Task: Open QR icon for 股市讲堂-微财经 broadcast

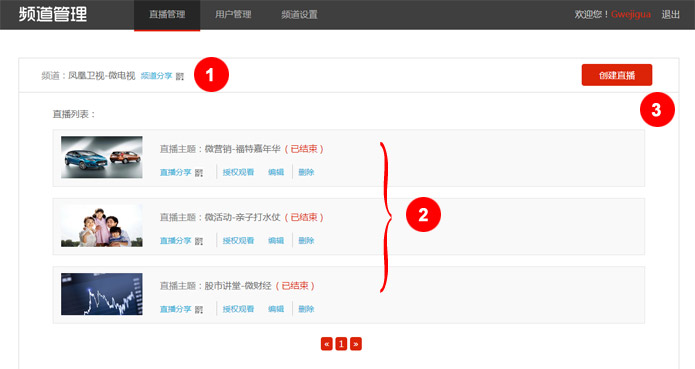Action: coord(199,310)
